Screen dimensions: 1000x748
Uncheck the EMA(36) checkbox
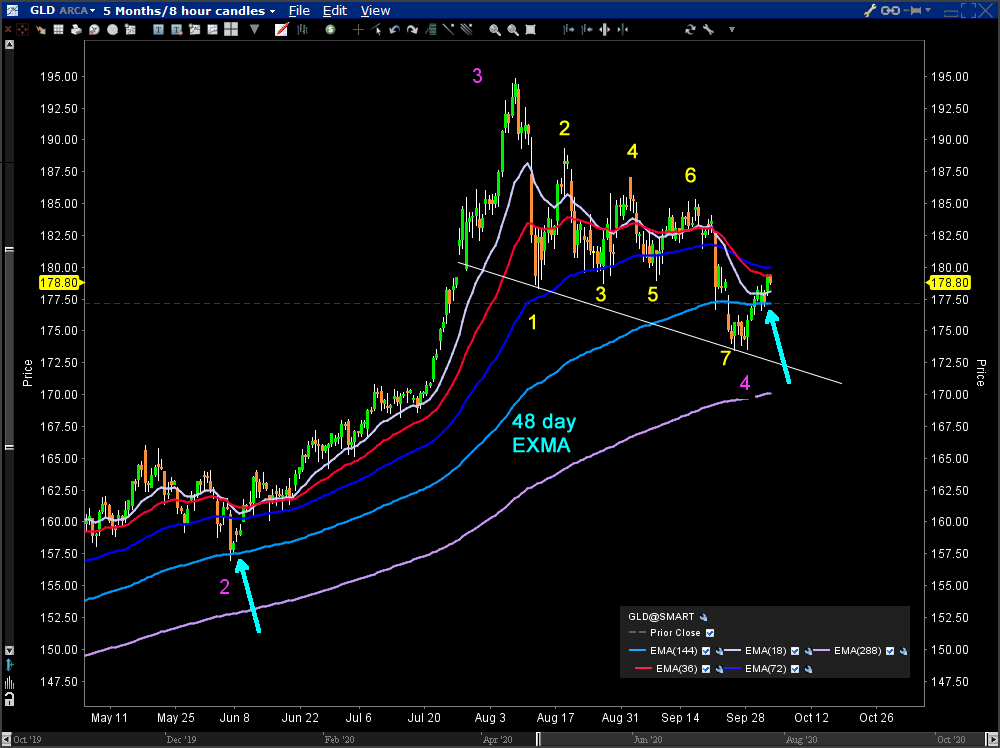click(x=706, y=669)
